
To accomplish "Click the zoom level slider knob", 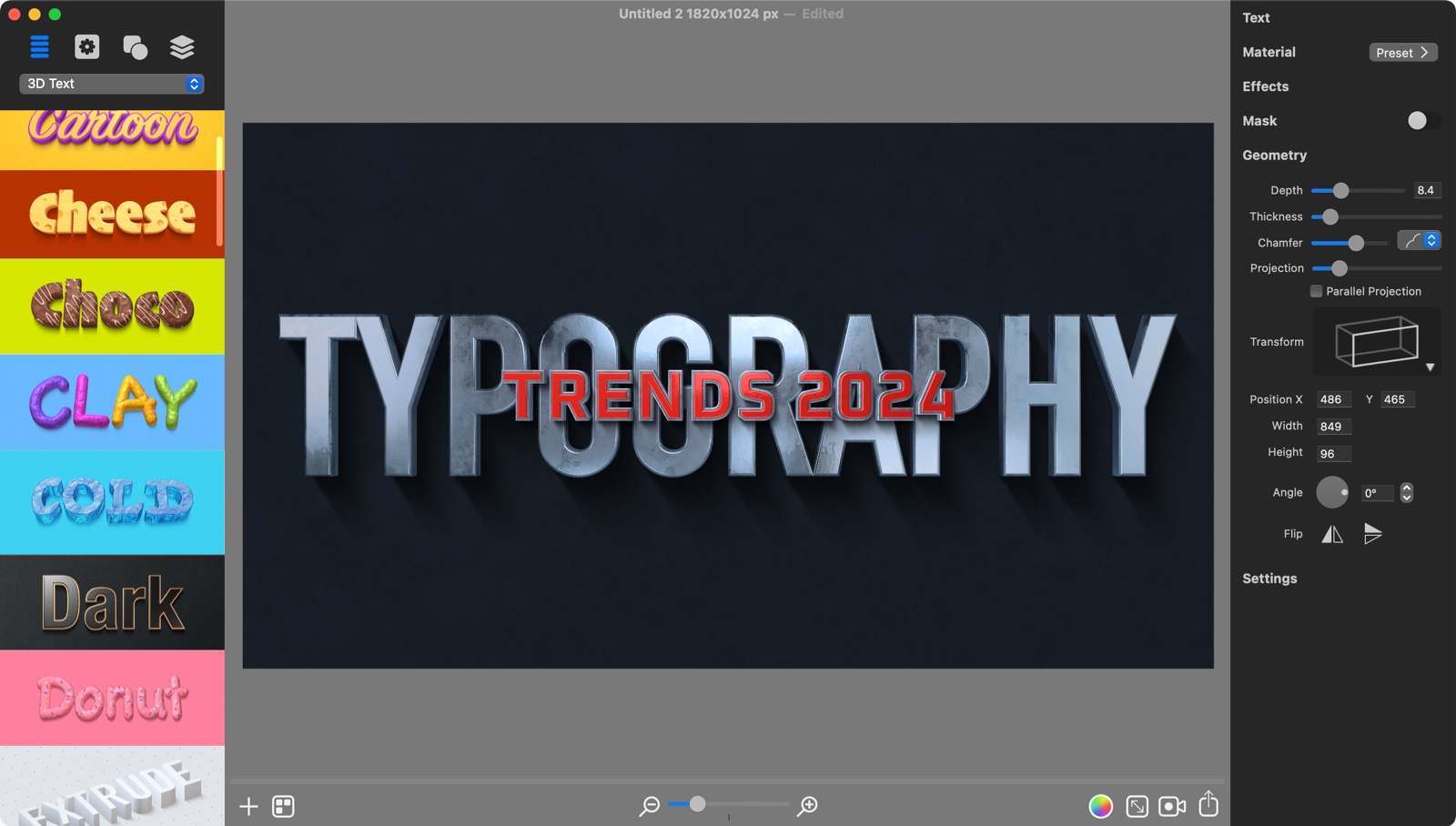I will [697, 804].
